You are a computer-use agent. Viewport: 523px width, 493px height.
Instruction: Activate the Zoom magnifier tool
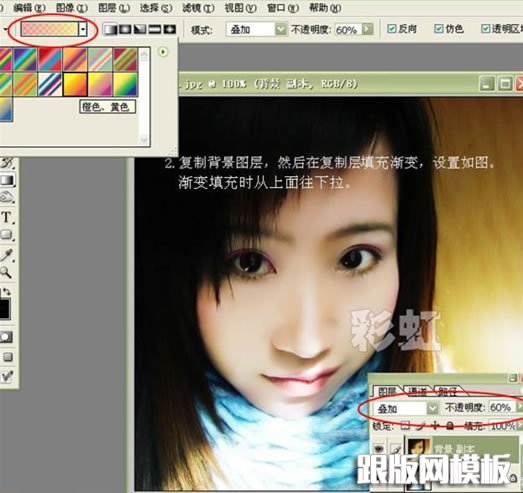pyautogui.click(x=6, y=273)
